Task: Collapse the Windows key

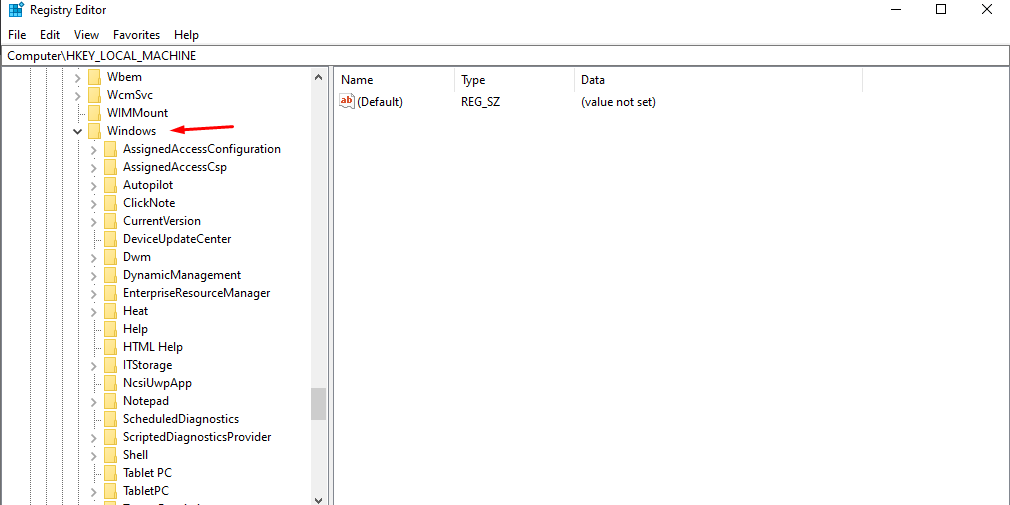Action: click(x=78, y=131)
